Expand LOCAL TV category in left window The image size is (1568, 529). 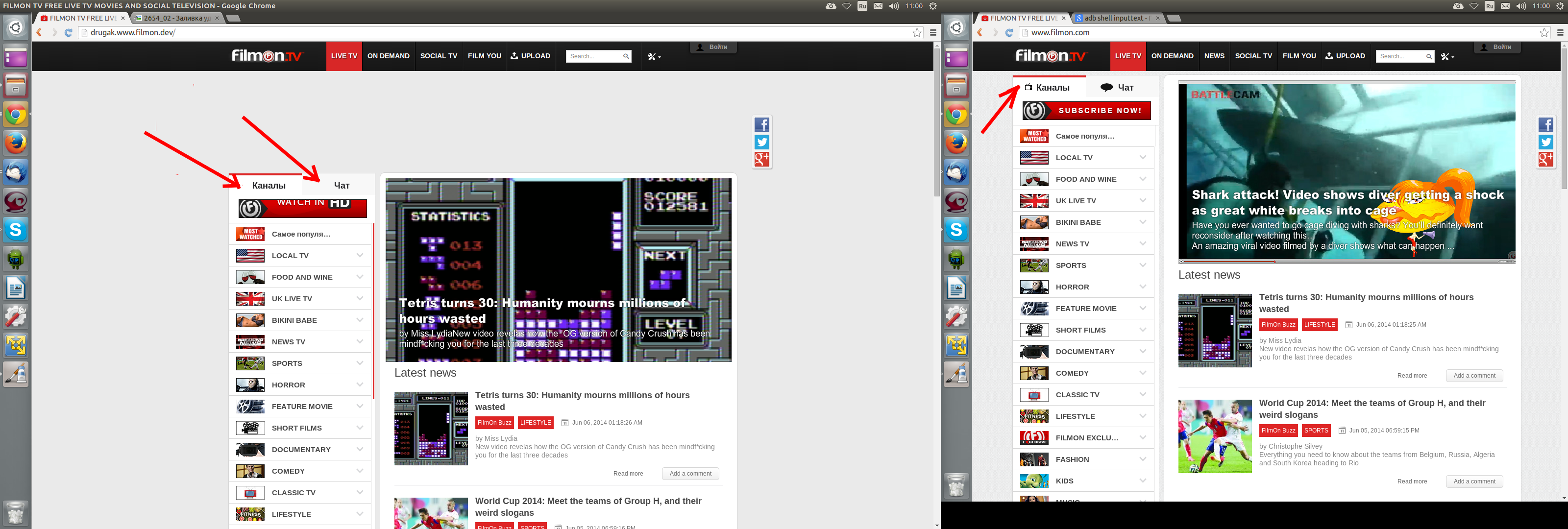[x=359, y=256]
